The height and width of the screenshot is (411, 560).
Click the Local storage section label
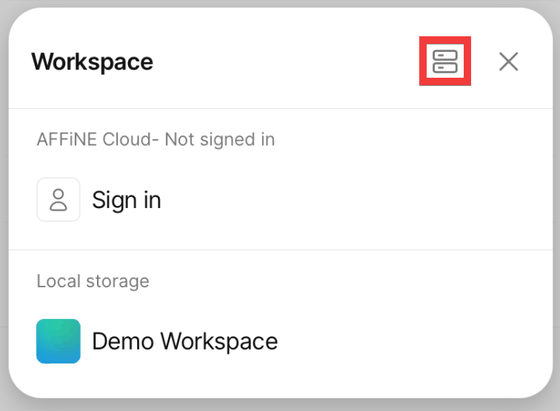(x=93, y=281)
